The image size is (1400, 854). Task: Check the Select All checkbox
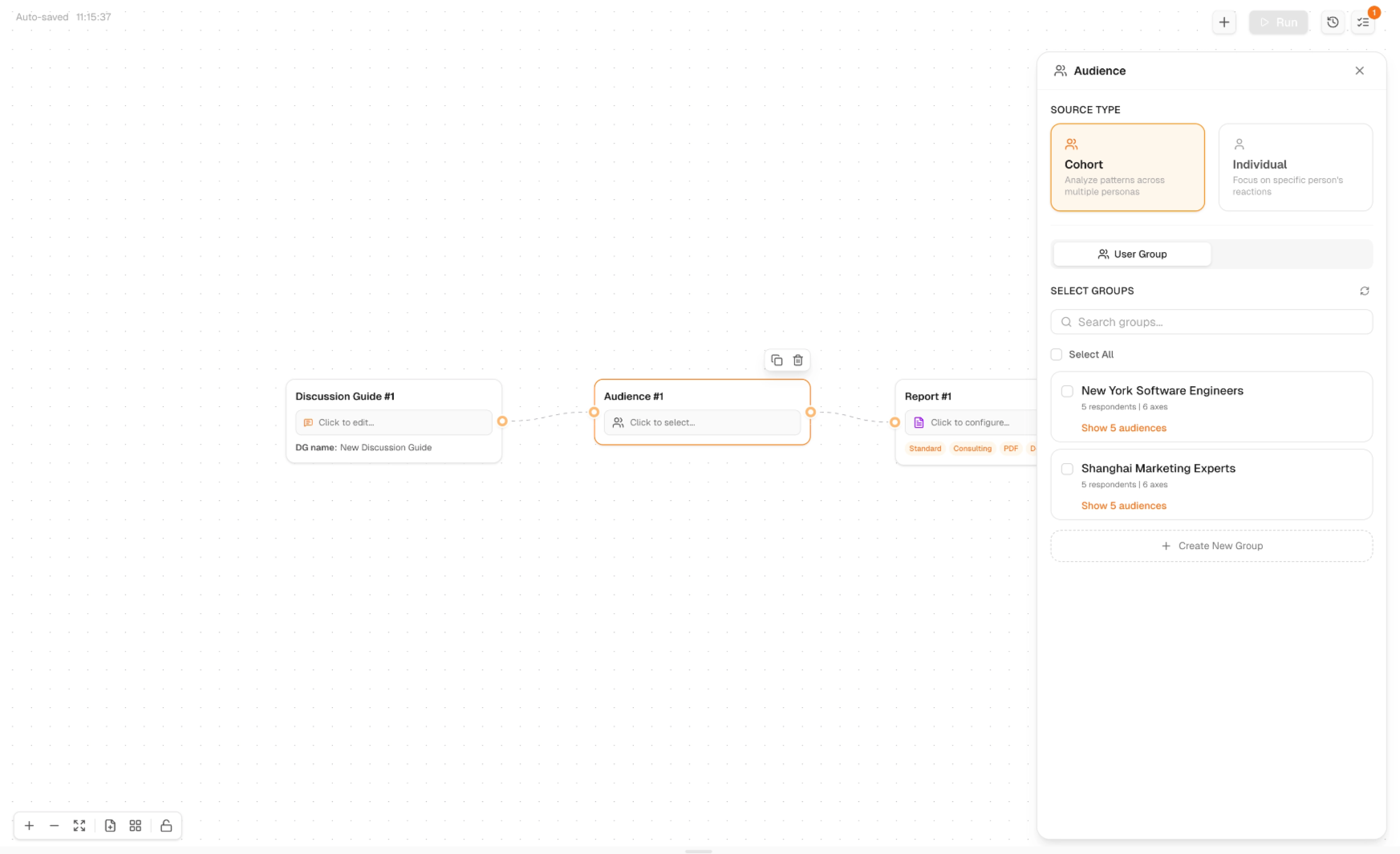pos(1057,355)
